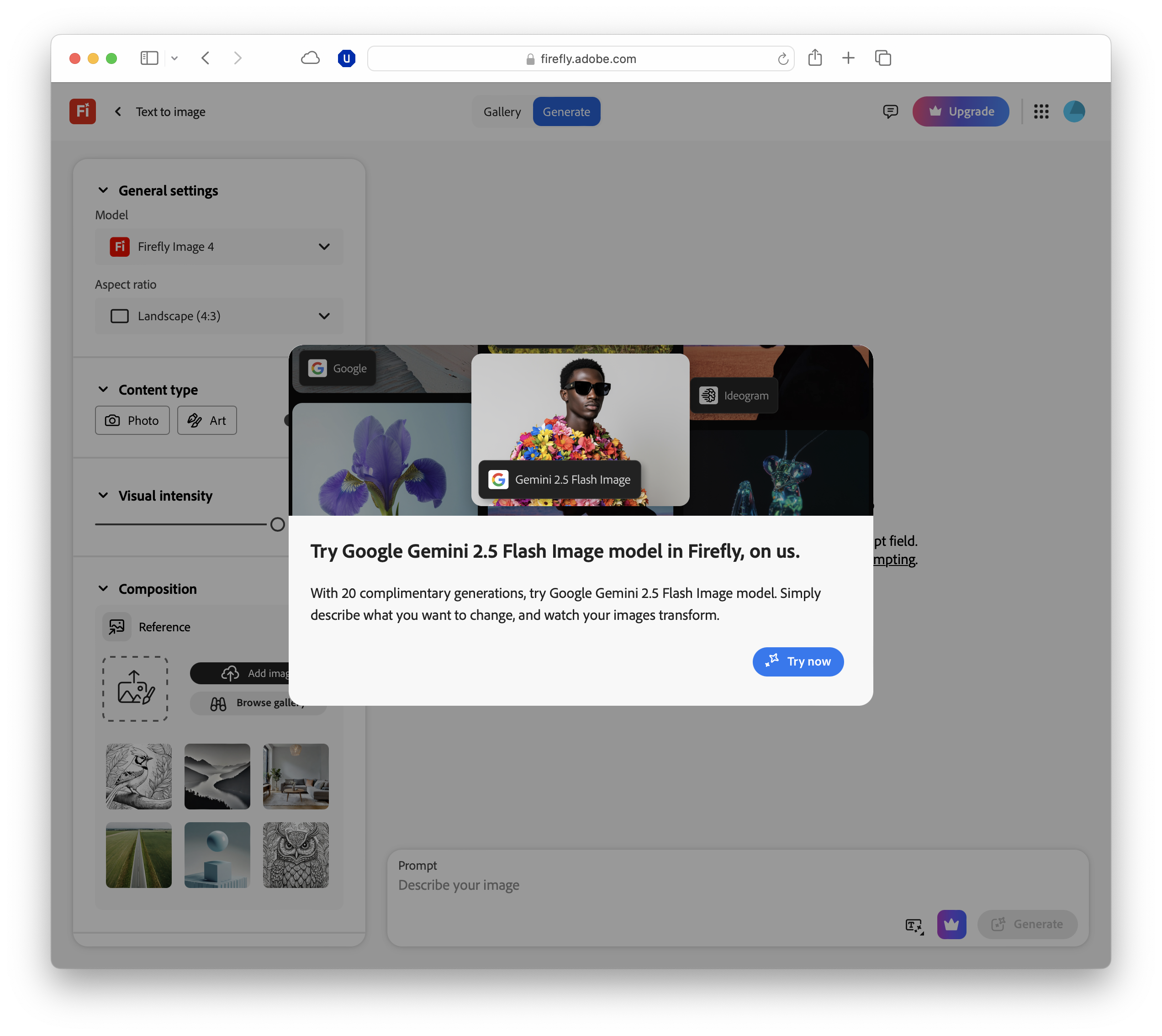Reload the page with the refresh icon
Image resolution: width=1162 pixels, height=1036 pixels.
tap(783, 58)
